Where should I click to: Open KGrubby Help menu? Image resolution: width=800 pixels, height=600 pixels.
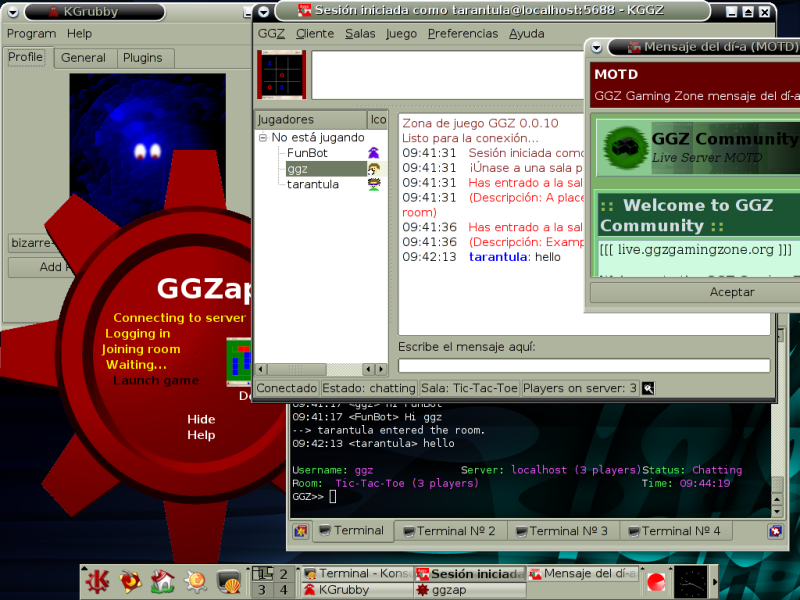[x=79, y=34]
